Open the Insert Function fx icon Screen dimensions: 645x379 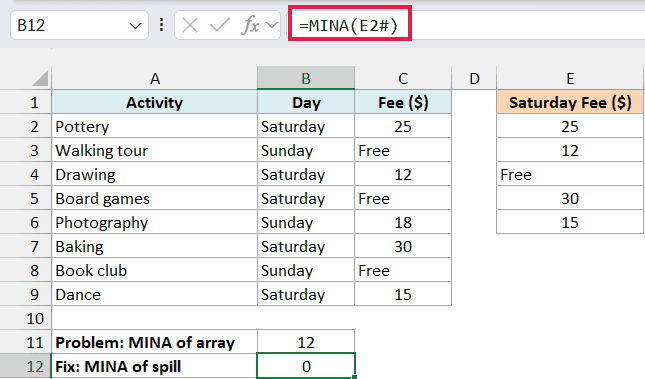[x=250, y=26]
